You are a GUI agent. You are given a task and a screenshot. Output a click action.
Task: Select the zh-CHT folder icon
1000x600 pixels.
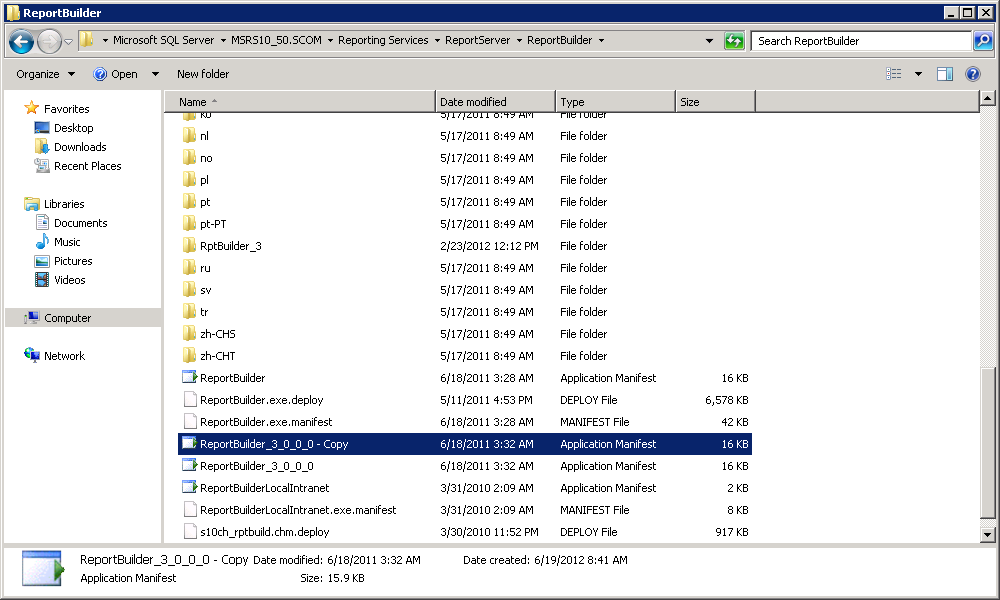[189, 356]
